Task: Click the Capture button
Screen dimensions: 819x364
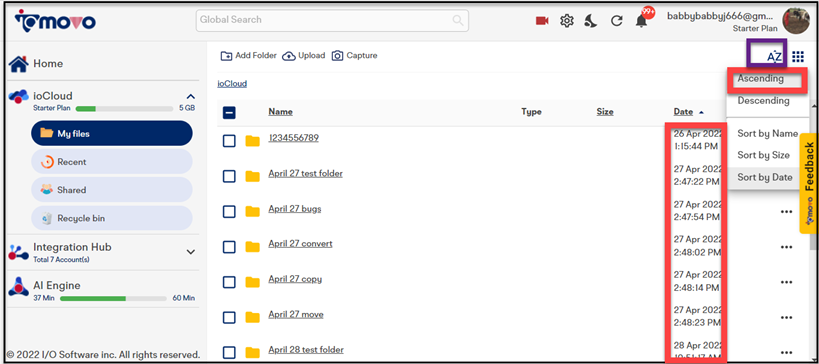Action: [355, 55]
